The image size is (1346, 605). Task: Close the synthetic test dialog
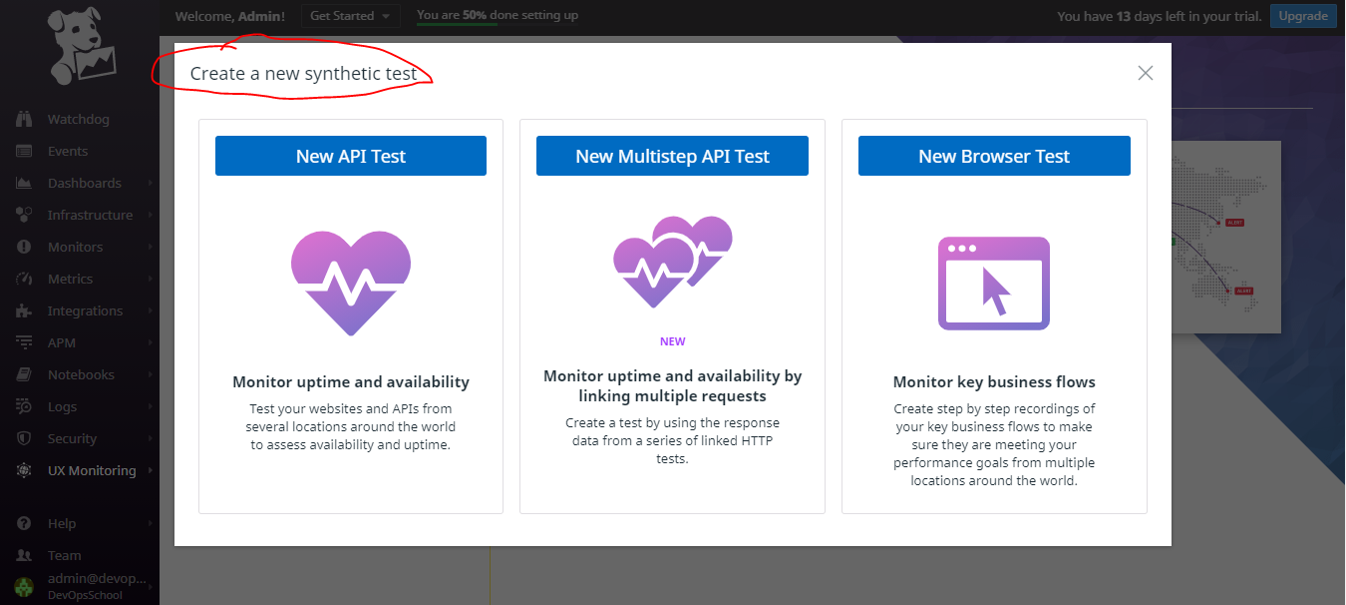pos(1145,73)
